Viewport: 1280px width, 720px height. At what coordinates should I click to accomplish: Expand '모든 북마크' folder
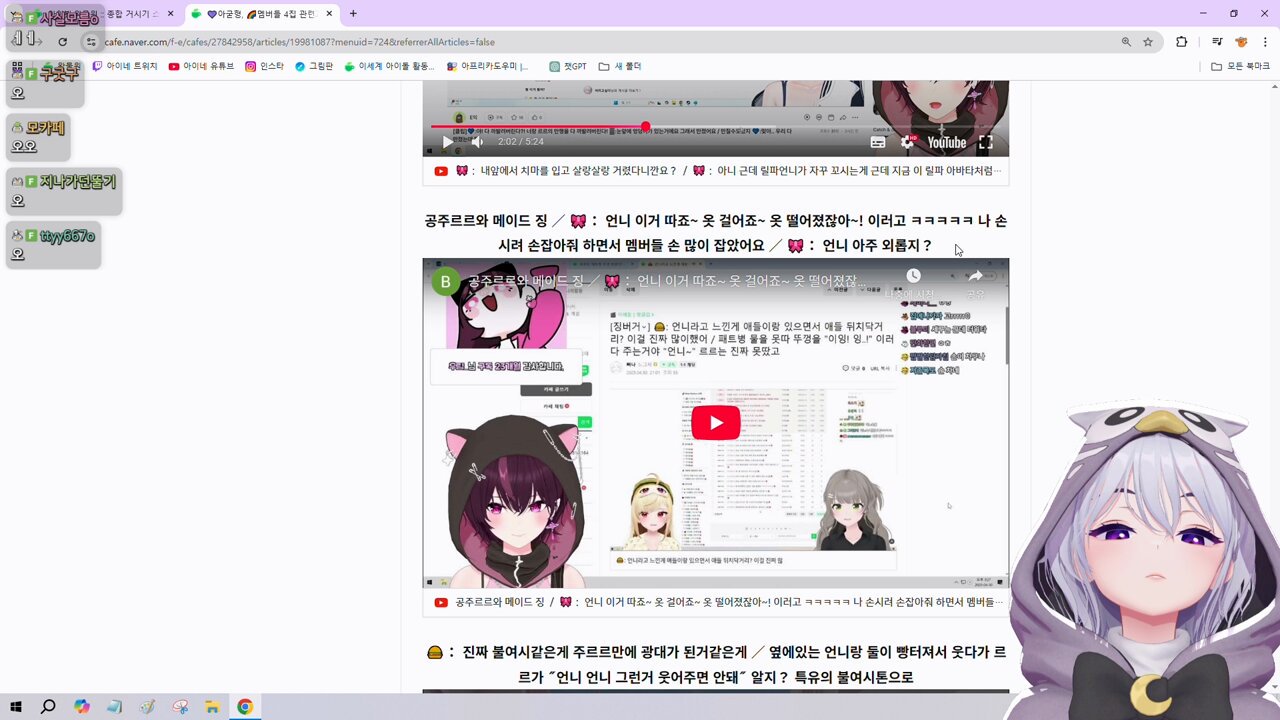[x=1240, y=66]
